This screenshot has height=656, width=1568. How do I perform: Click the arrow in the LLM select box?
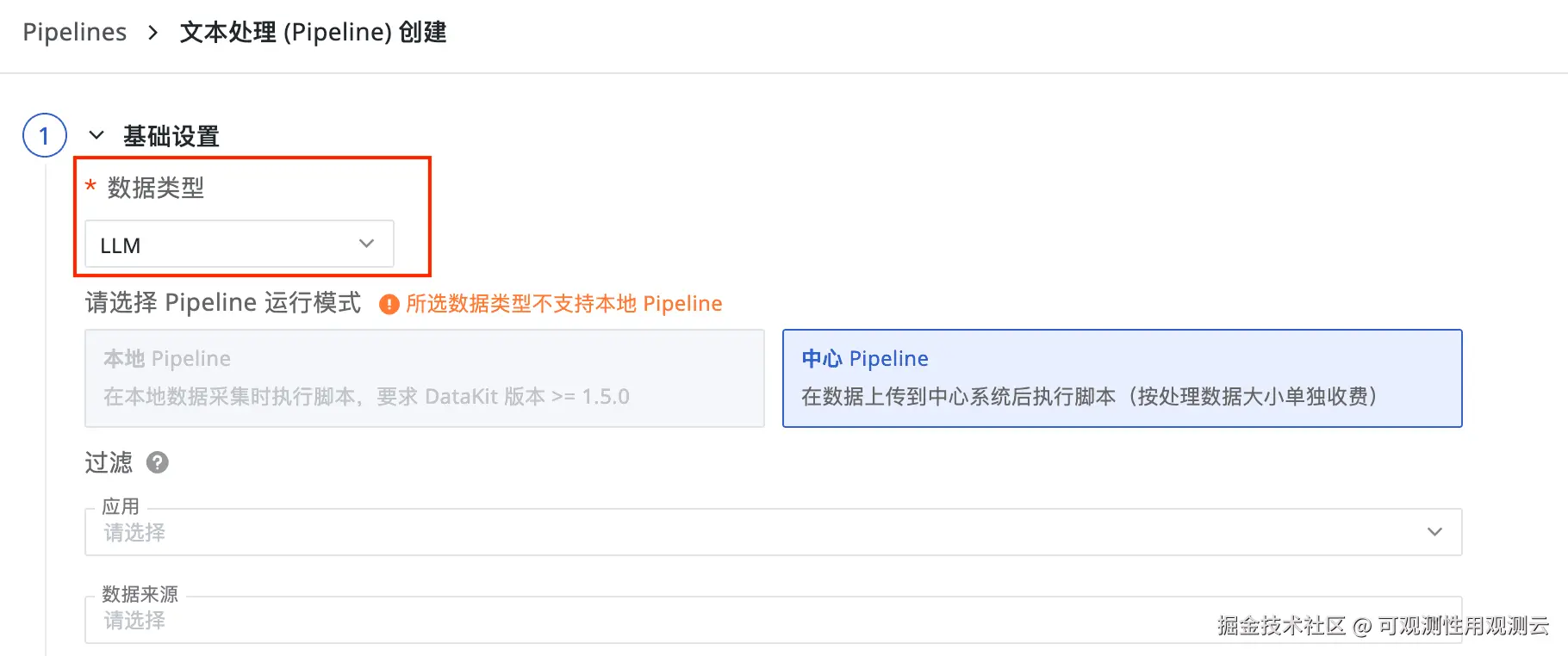coord(366,244)
